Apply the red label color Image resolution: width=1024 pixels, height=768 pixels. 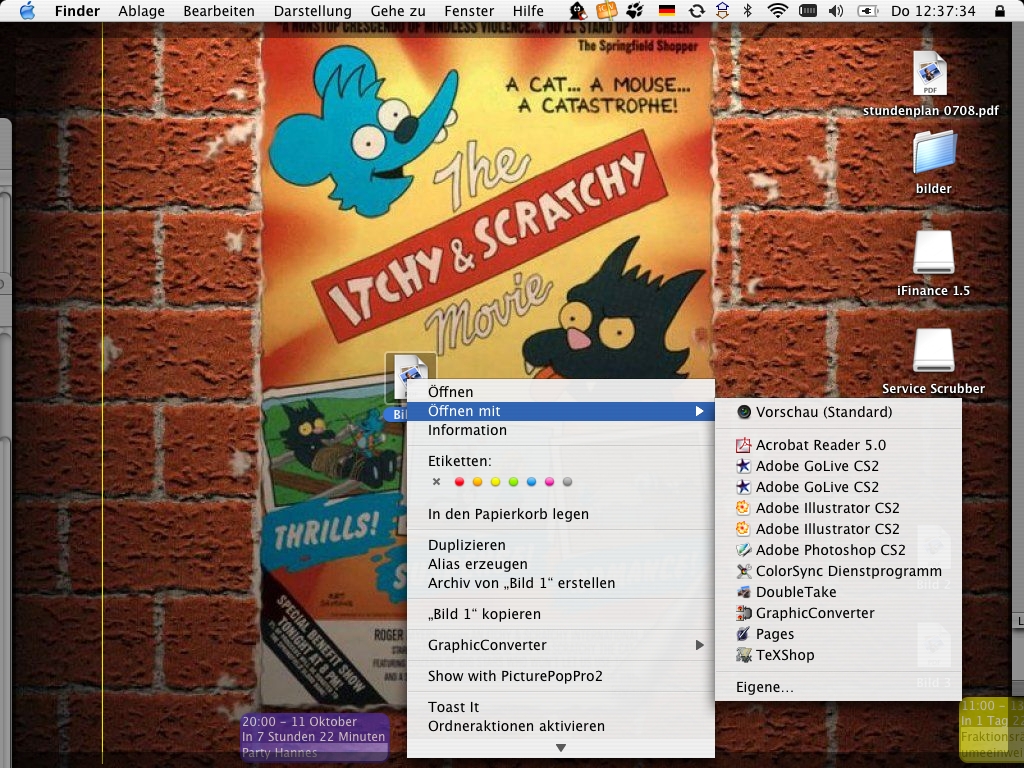(x=459, y=482)
